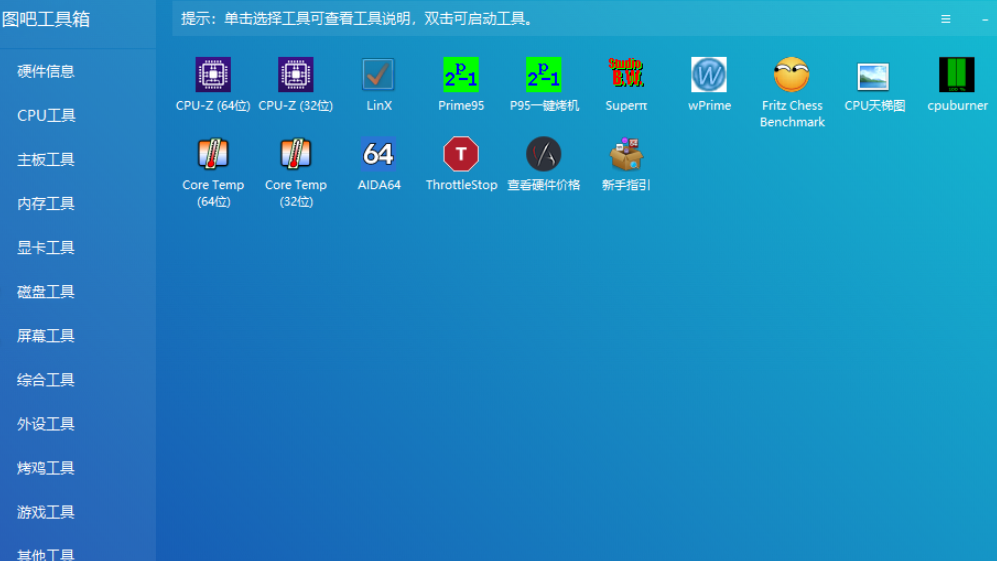997x561 pixels.
Task: Switch to the 主板工具 category
Action: 46,160
